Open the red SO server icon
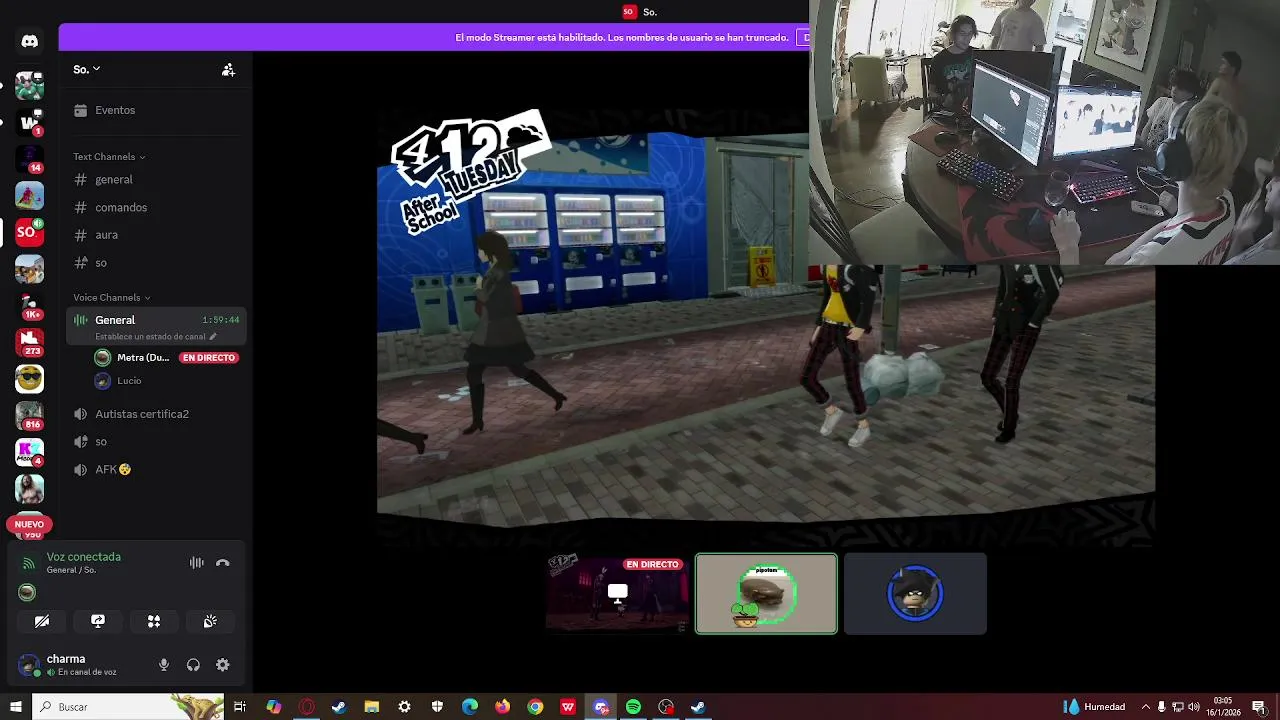This screenshot has width=1280, height=720. point(29,232)
